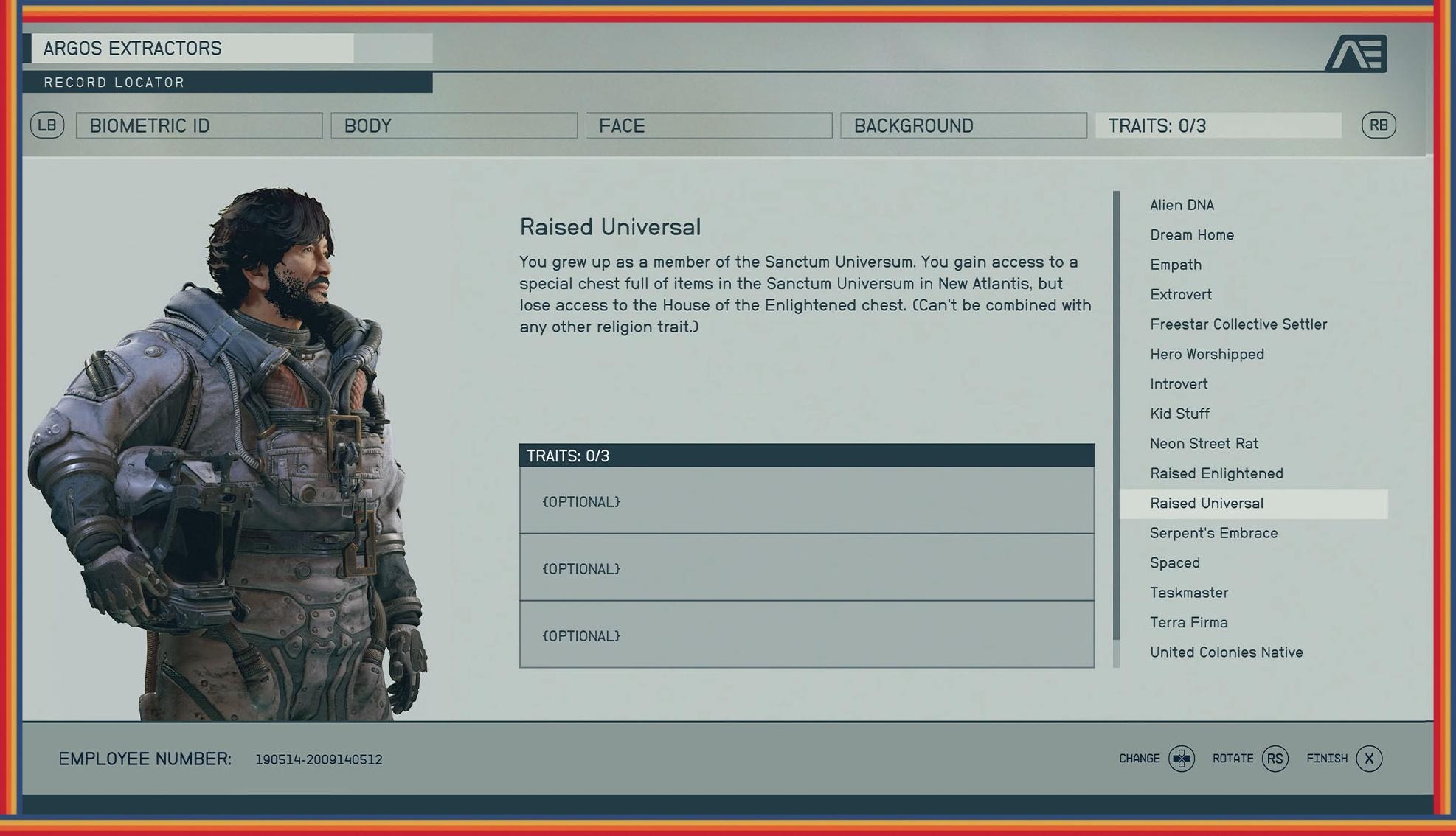Choose the Neon Street Rat trait
This screenshot has width=1456, height=836.
1204,443
